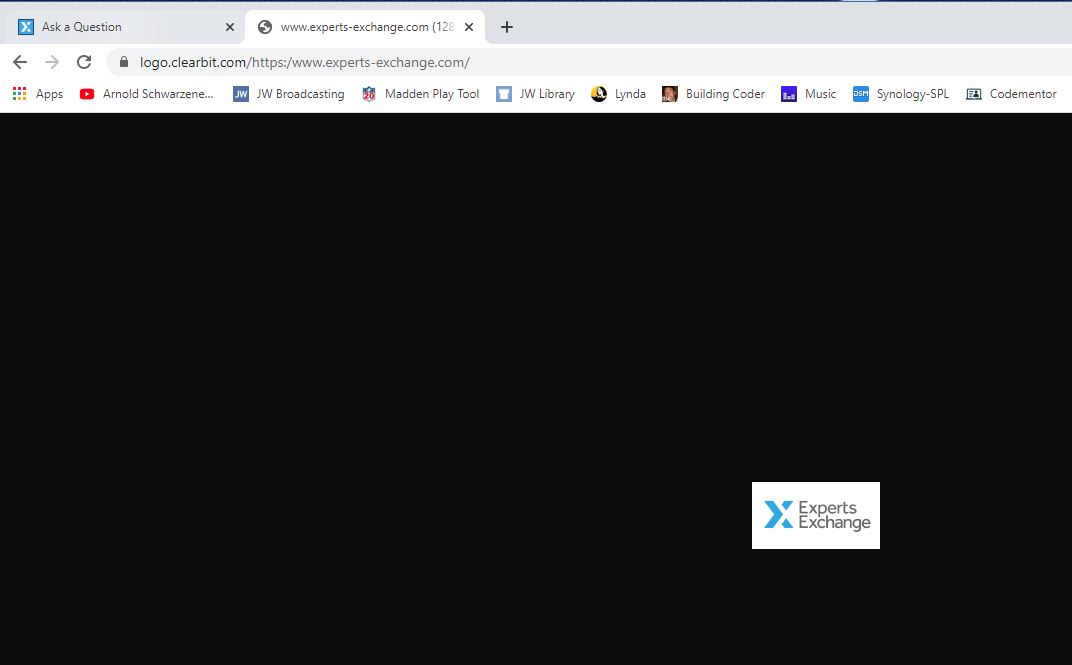Click the Lynda bookmark favicon

pyautogui.click(x=598, y=94)
